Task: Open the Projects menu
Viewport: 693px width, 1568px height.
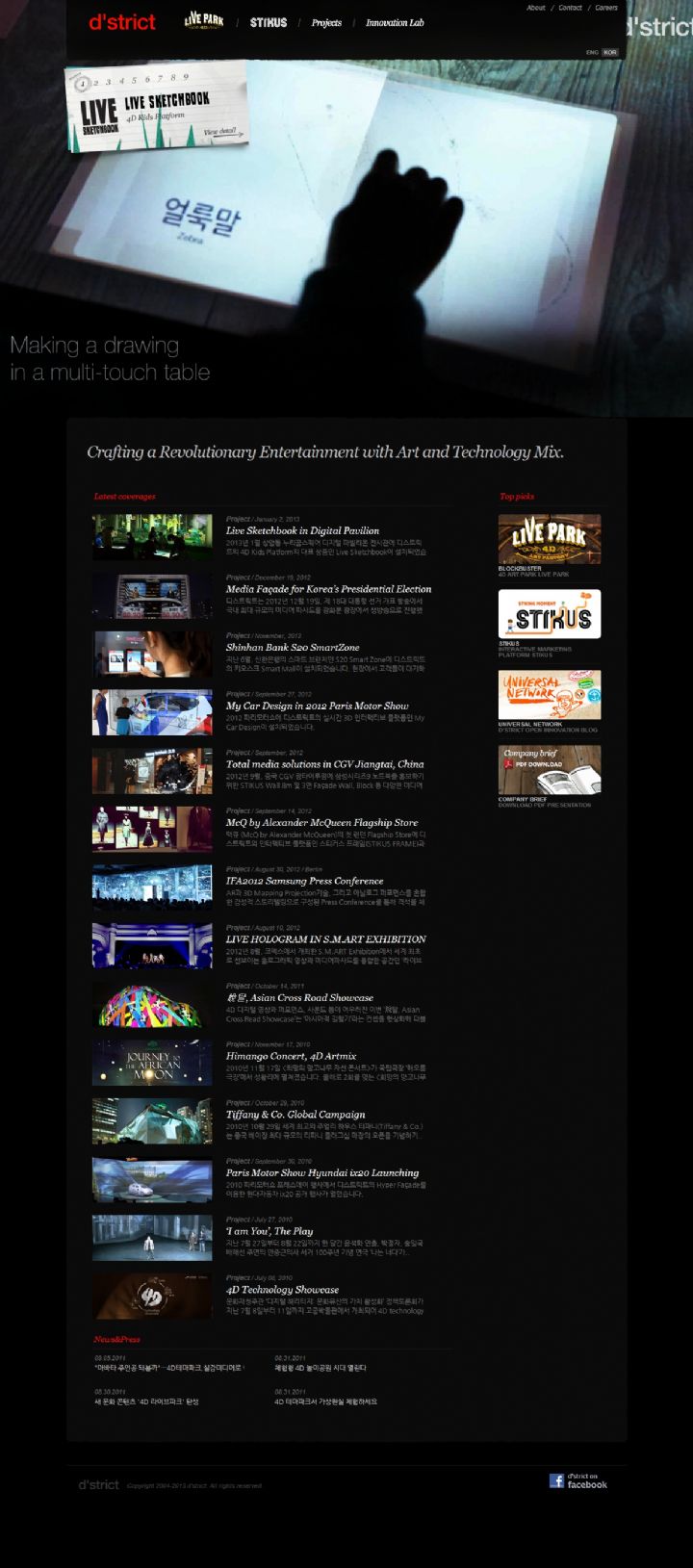Action: (326, 23)
